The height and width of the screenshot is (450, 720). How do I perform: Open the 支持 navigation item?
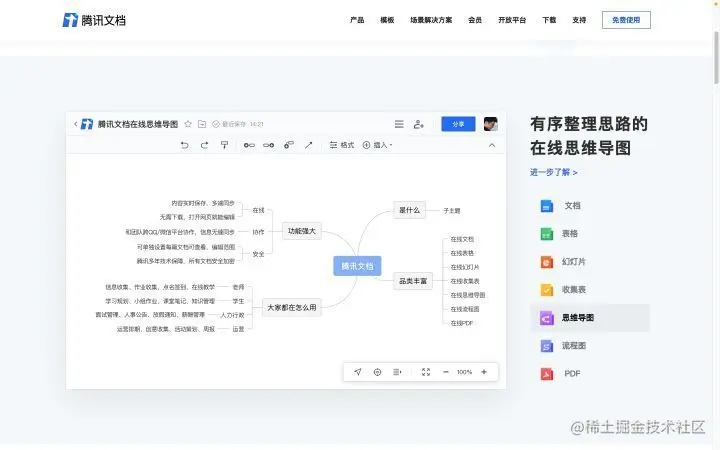point(579,20)
